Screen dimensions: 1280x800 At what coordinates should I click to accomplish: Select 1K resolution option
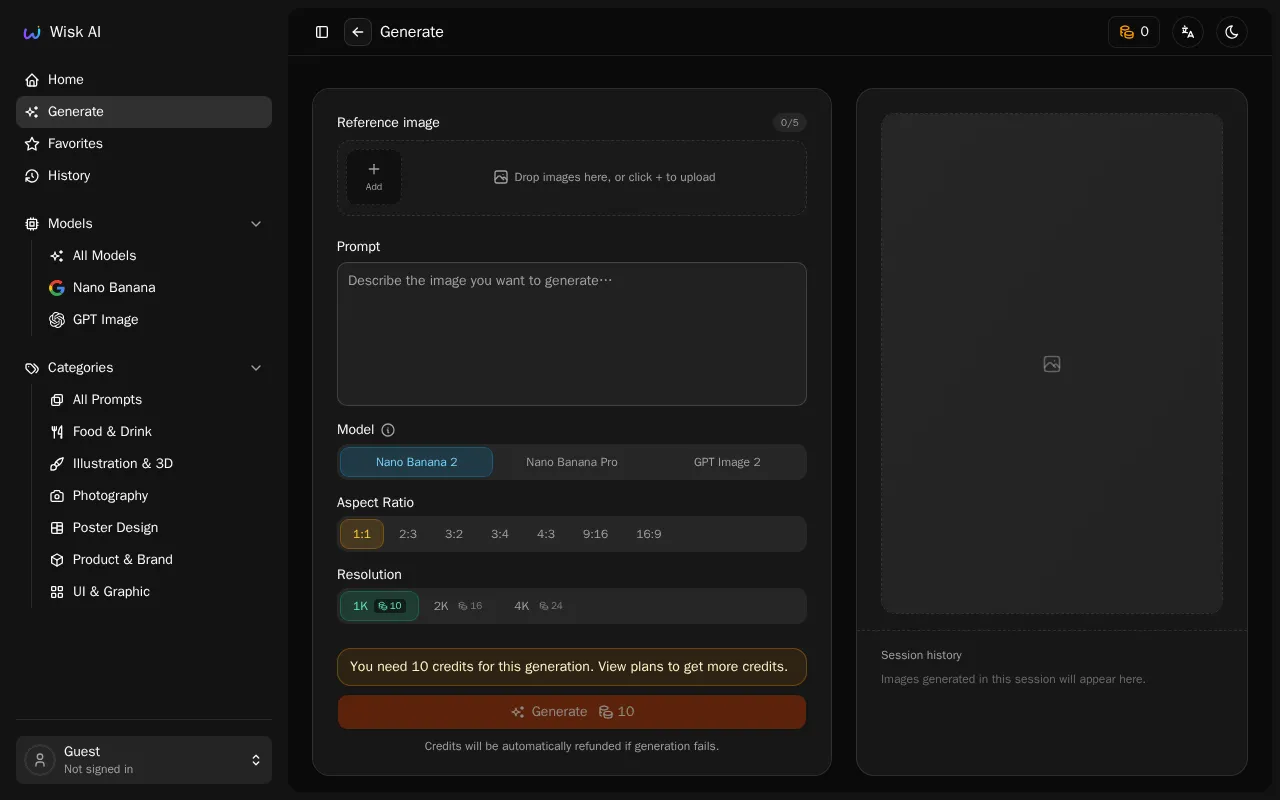pyautogui.click(x=379, y=606)
